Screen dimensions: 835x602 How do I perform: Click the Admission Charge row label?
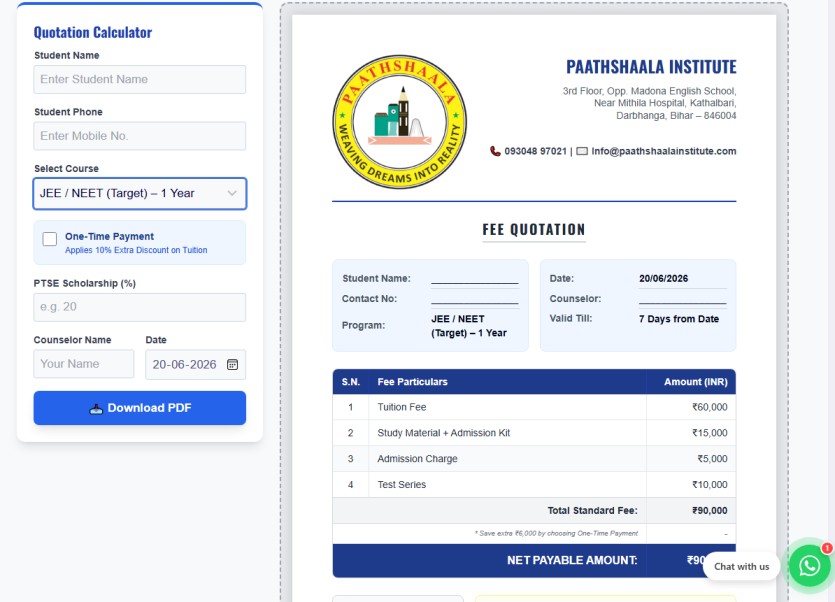tap(417, 459)
